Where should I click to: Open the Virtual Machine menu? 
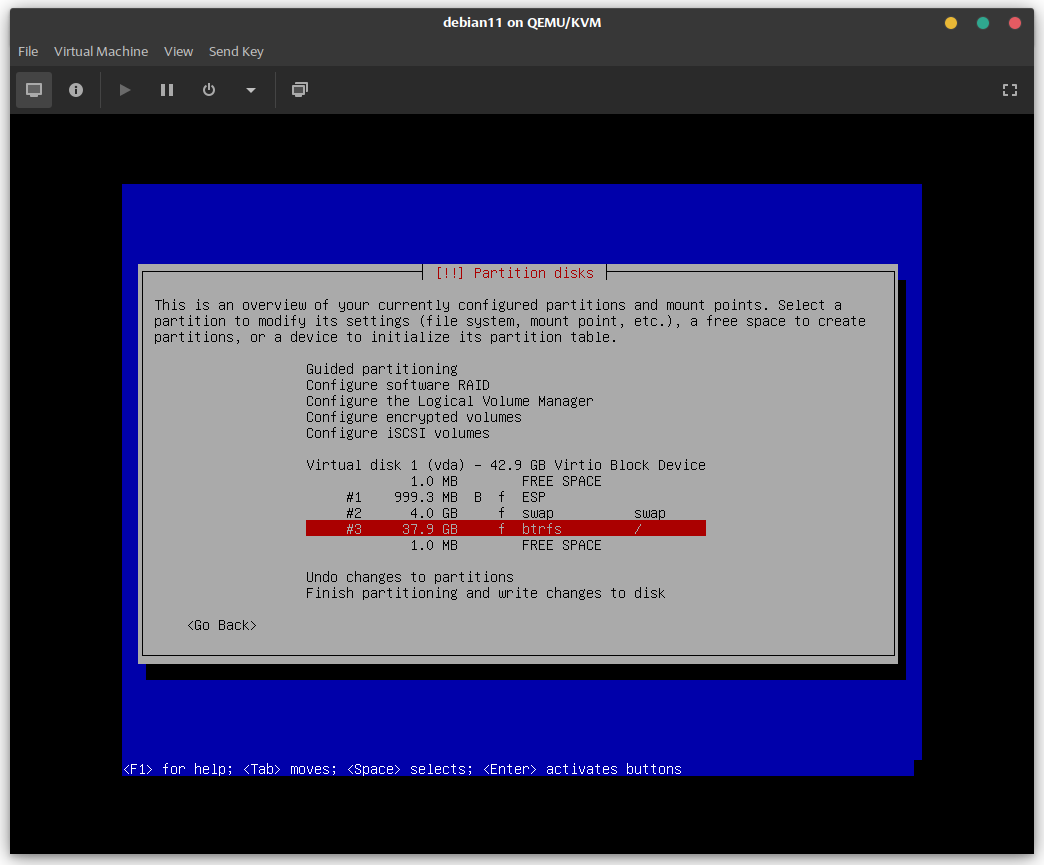pos(101,51)
